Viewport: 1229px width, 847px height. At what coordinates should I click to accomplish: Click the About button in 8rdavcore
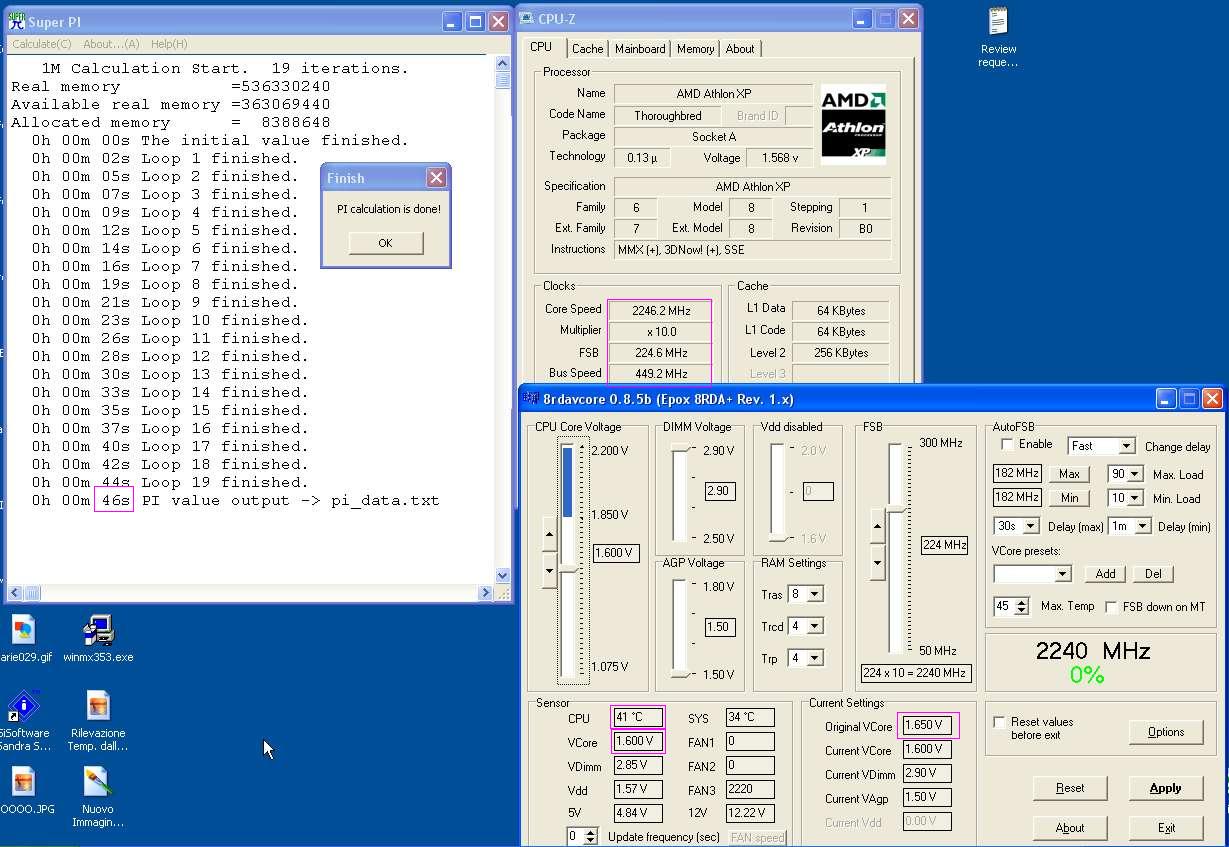tap(1069, 828)
